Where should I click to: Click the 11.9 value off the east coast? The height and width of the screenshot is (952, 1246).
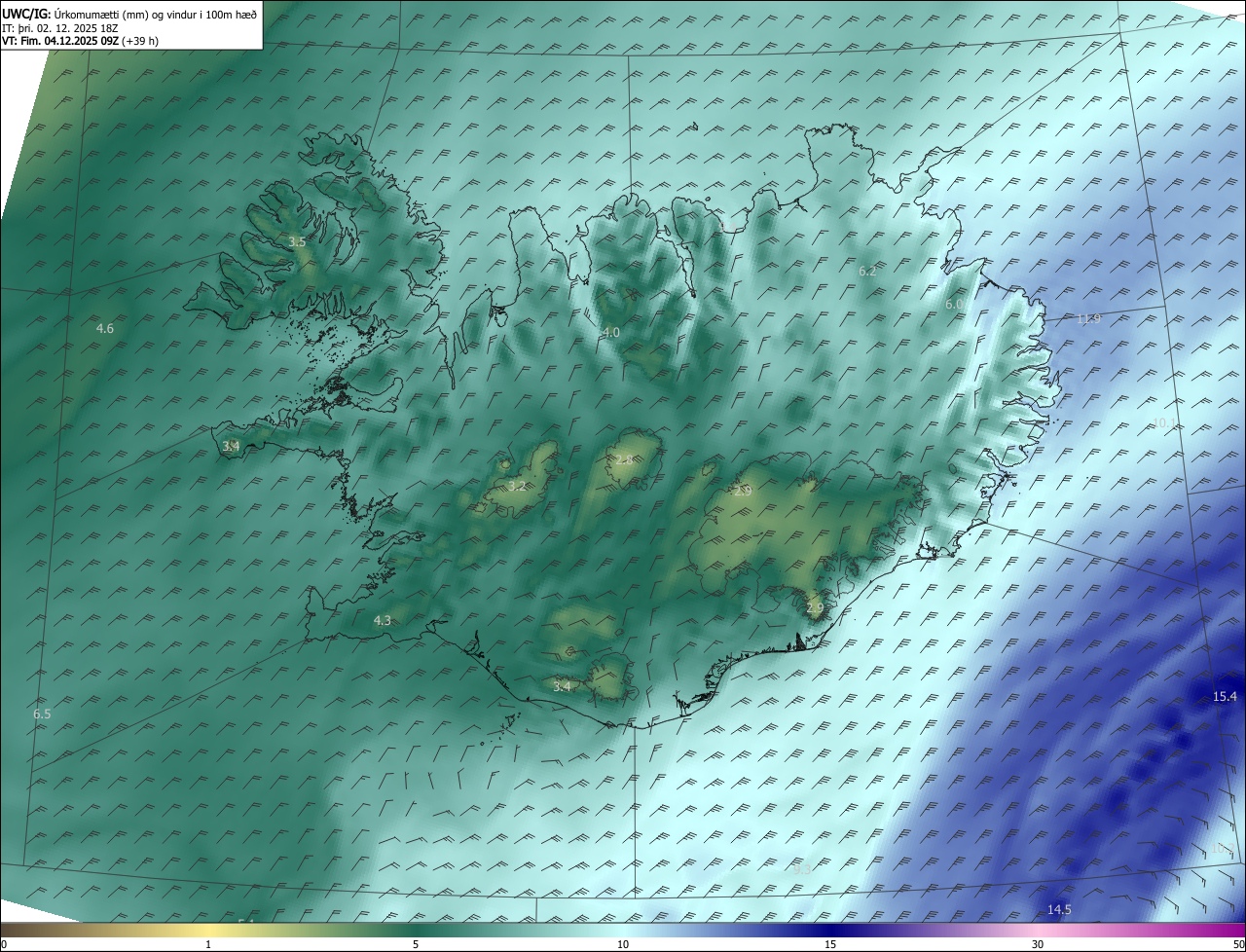(1089, 319)
